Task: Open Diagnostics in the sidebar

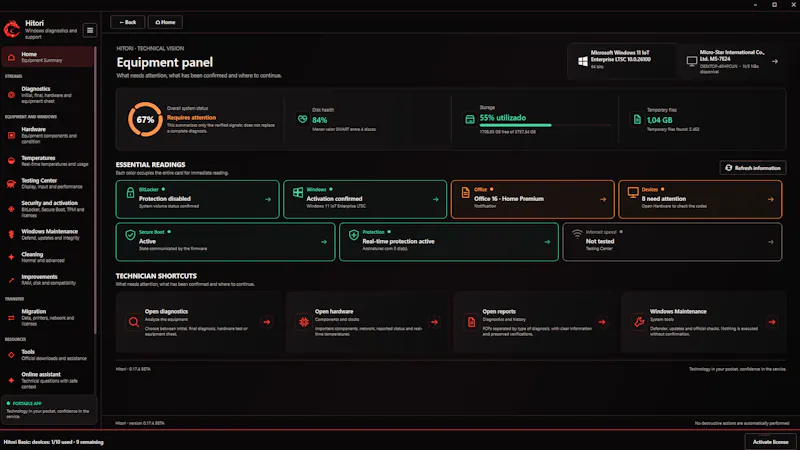Action: click(x=47, y=95)
